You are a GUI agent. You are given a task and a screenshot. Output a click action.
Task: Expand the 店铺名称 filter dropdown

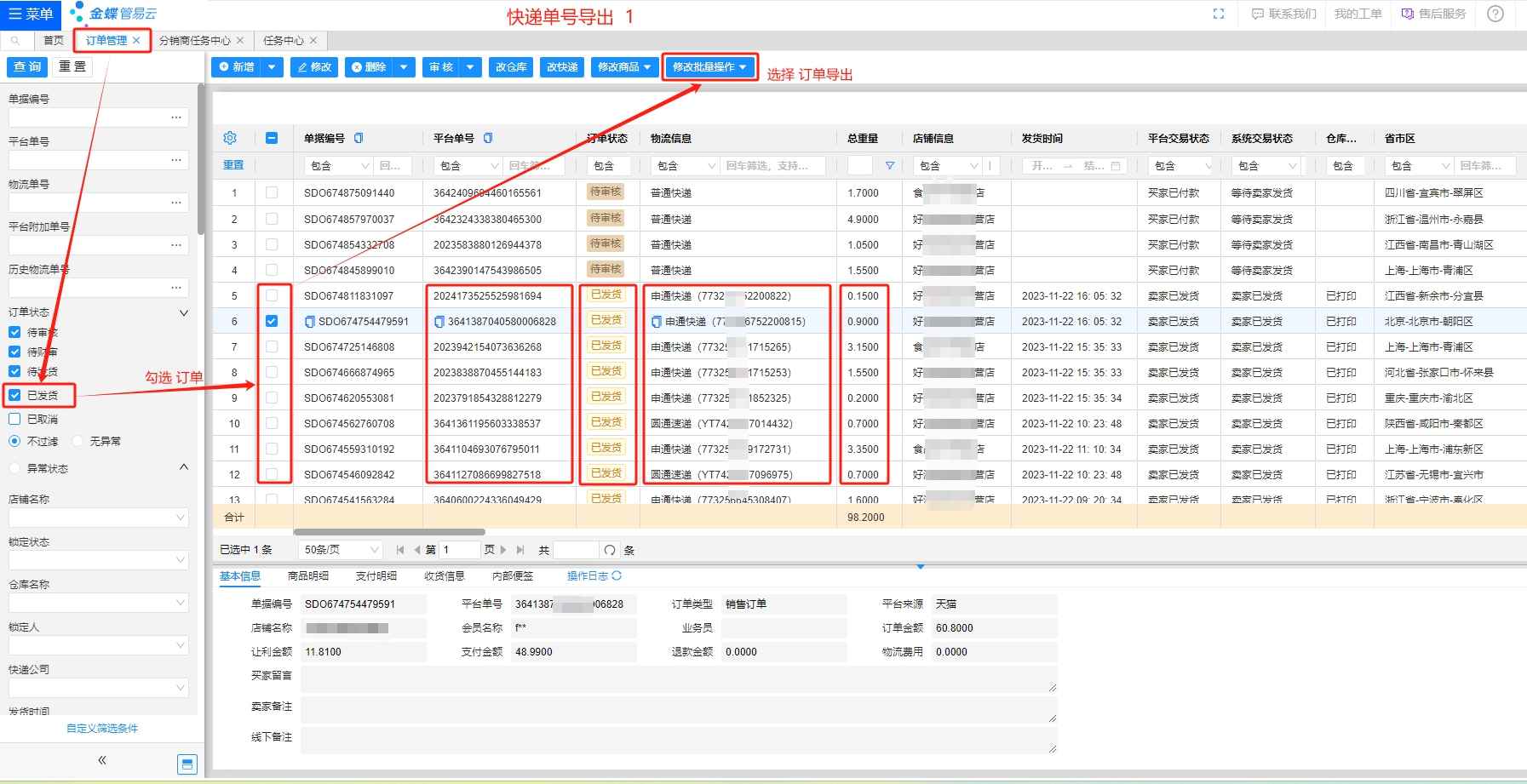click(x=98, y=518)
